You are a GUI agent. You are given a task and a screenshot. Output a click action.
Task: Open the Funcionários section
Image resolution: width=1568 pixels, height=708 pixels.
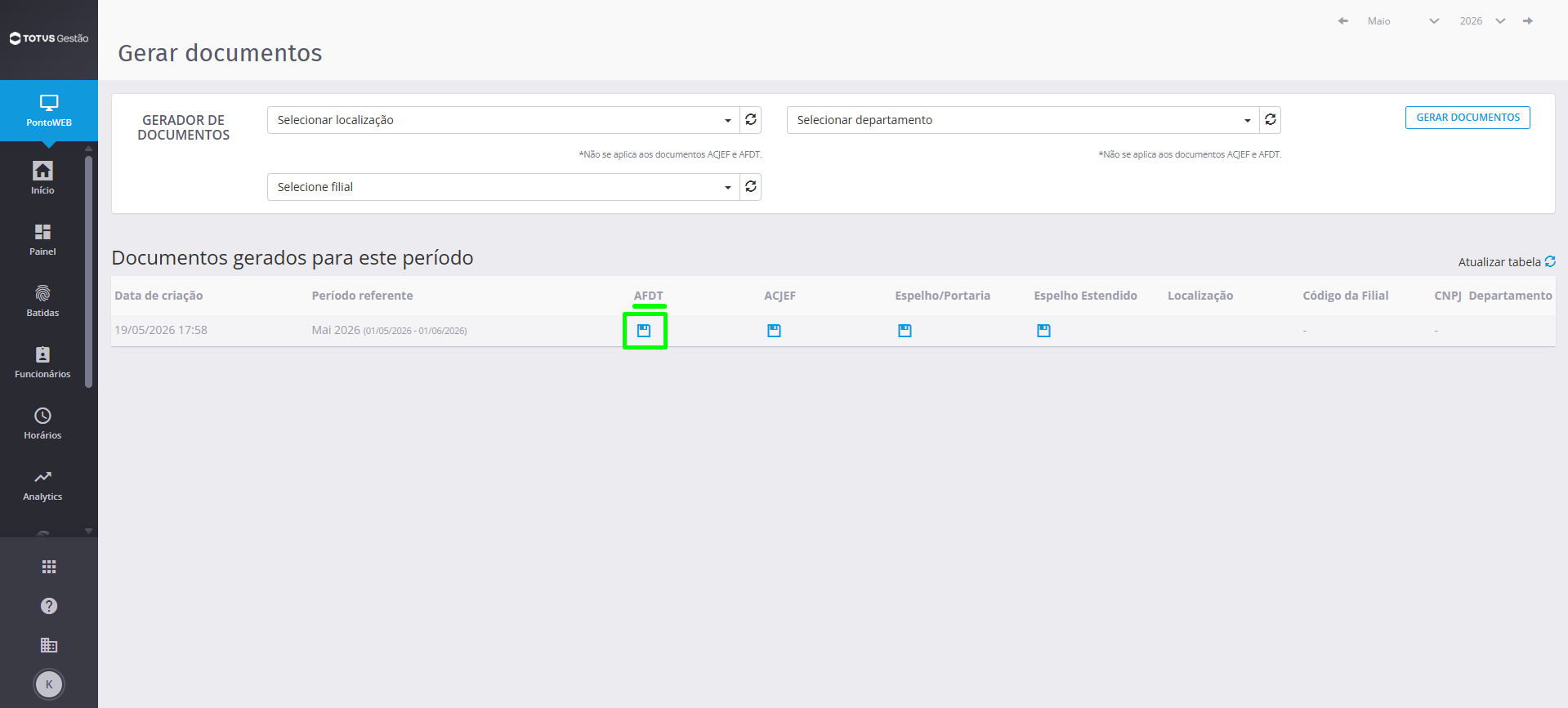[x=42, y=362]
